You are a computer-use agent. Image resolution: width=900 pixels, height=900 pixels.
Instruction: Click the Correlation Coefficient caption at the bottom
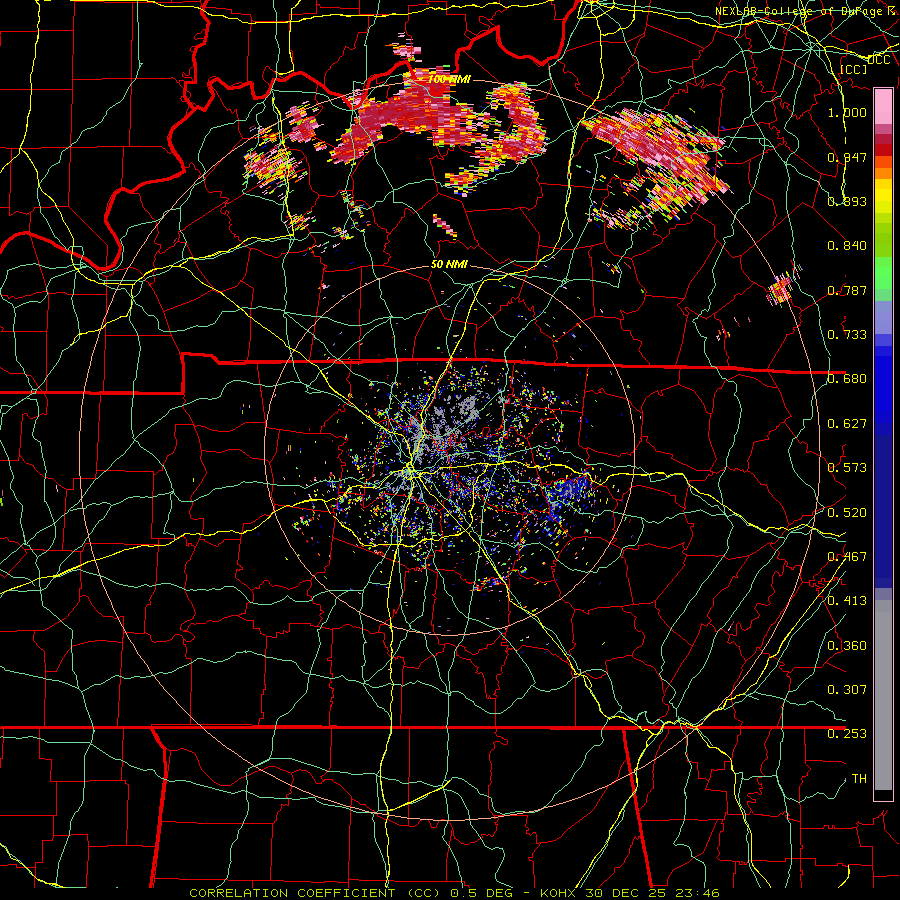click(x=454, y=893)
